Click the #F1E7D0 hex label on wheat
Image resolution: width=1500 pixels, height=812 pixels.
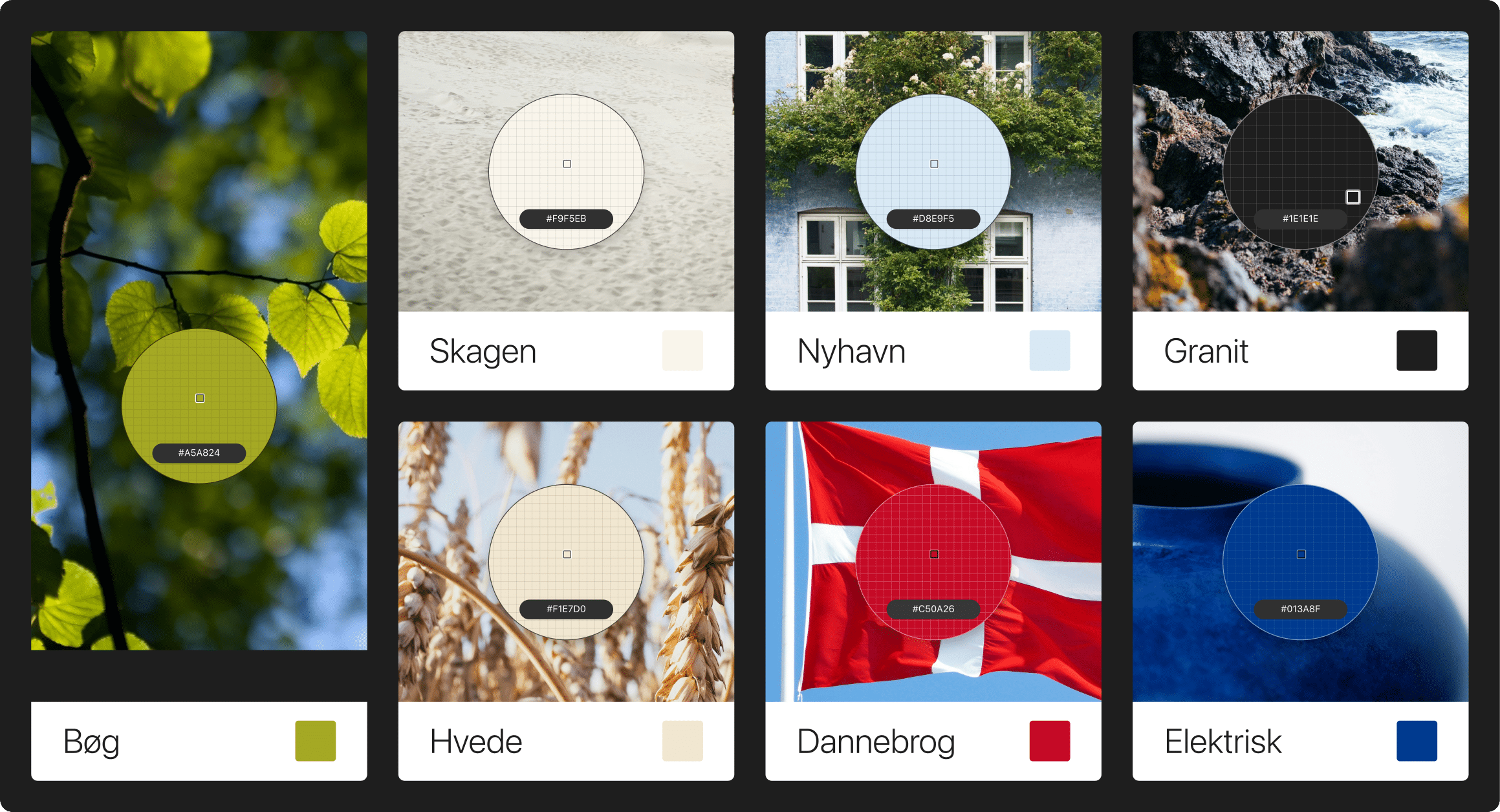566,609
